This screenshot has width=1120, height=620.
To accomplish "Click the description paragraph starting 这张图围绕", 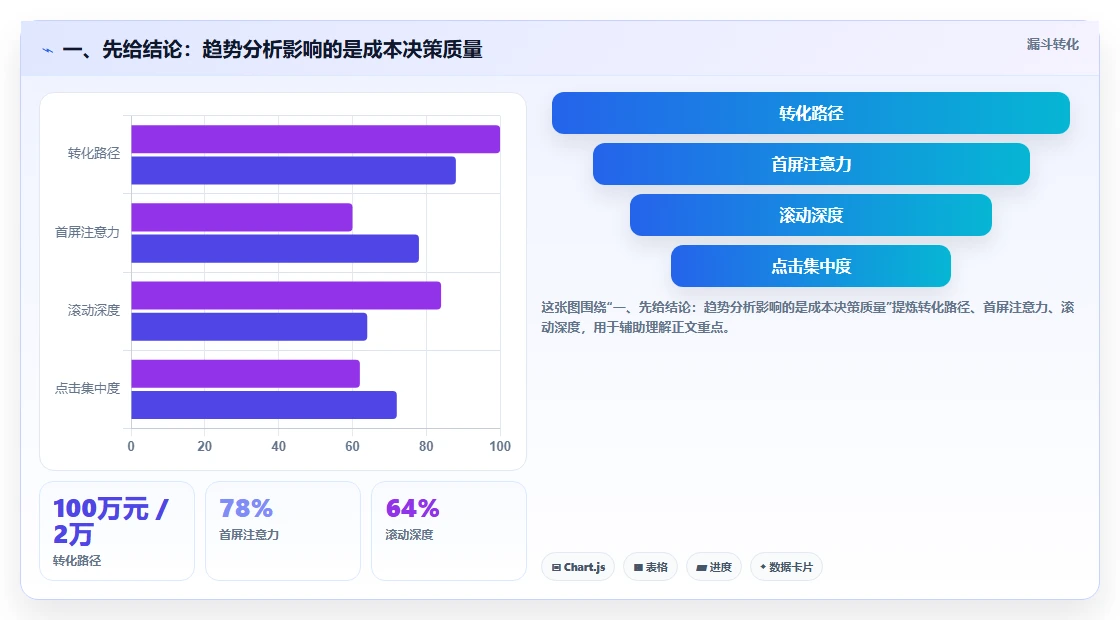I will [807, 317].
